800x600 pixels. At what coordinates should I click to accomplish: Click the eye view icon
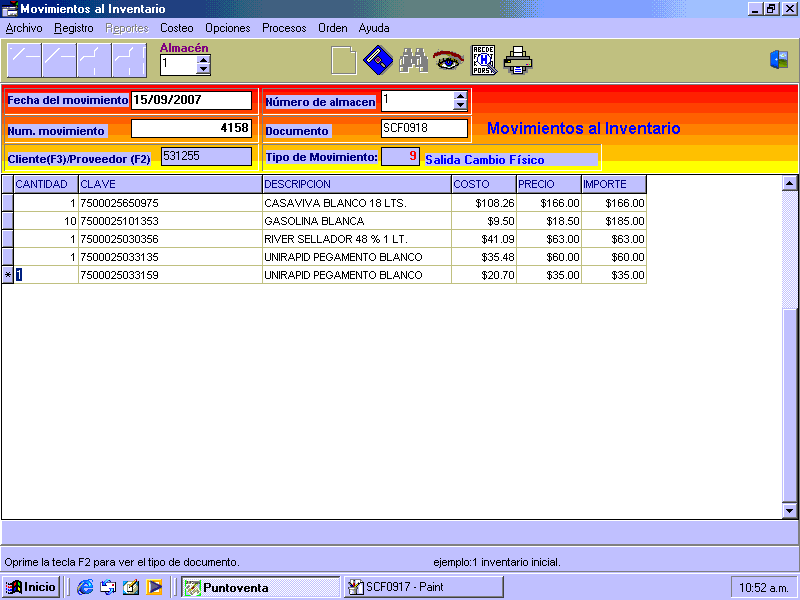click(x=448, y=61)
